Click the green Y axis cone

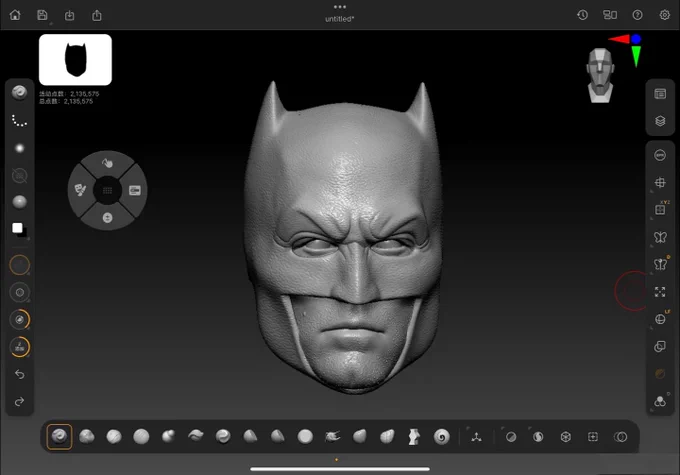[x=636, y=56]
